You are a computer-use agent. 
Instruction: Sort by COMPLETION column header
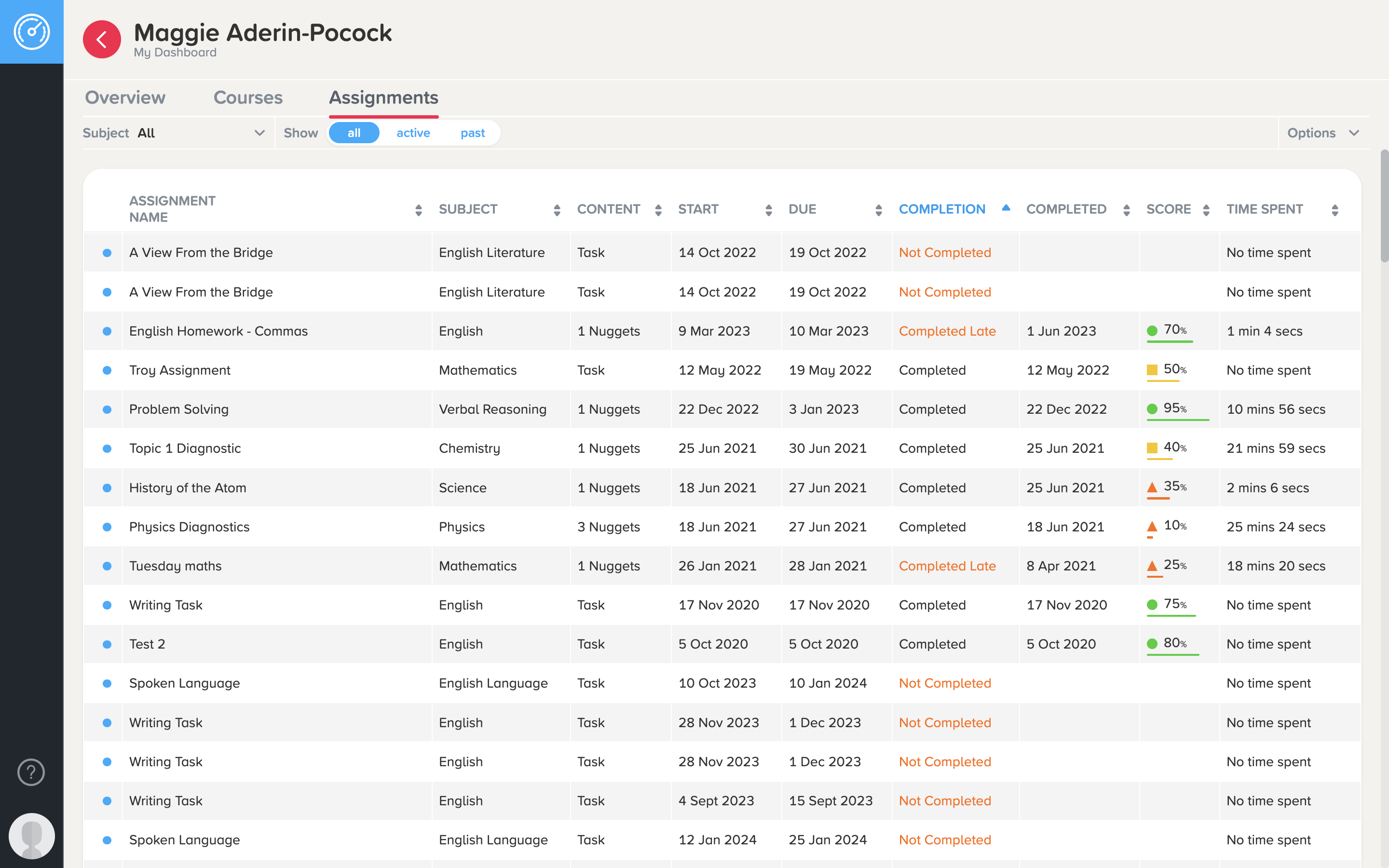(942, 209)
